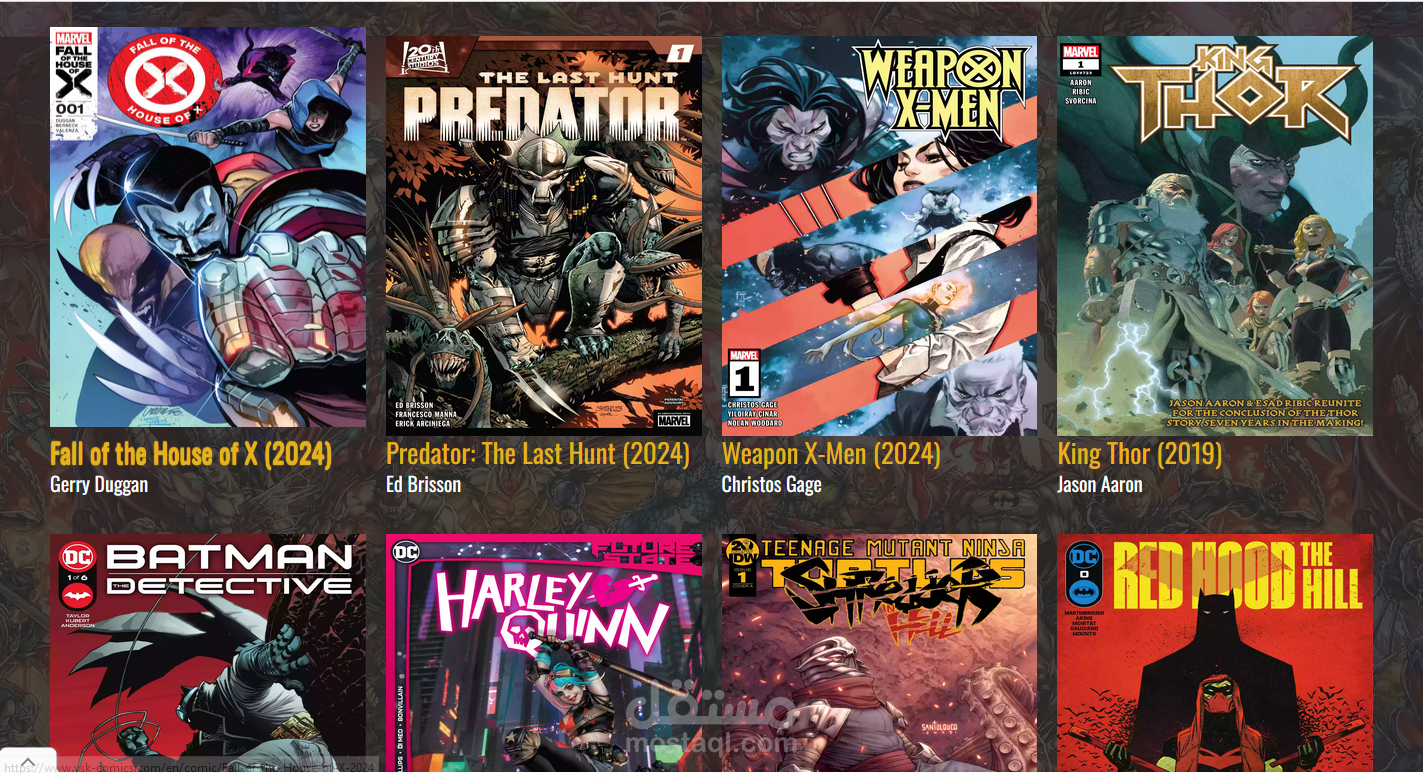Click the King Thor (2019) title link

[x=1140, y=454]
